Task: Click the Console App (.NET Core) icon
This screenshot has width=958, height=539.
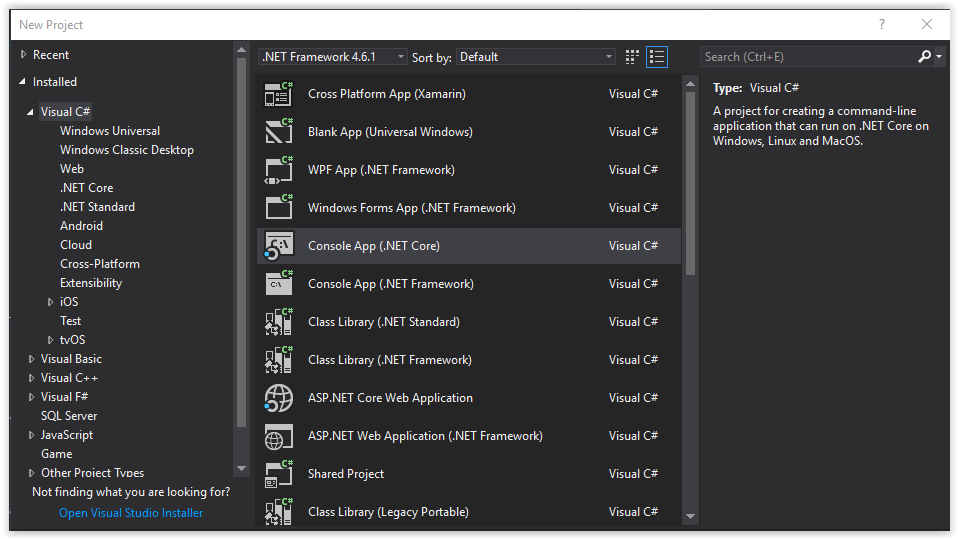Action: click(x=279, y=246)
